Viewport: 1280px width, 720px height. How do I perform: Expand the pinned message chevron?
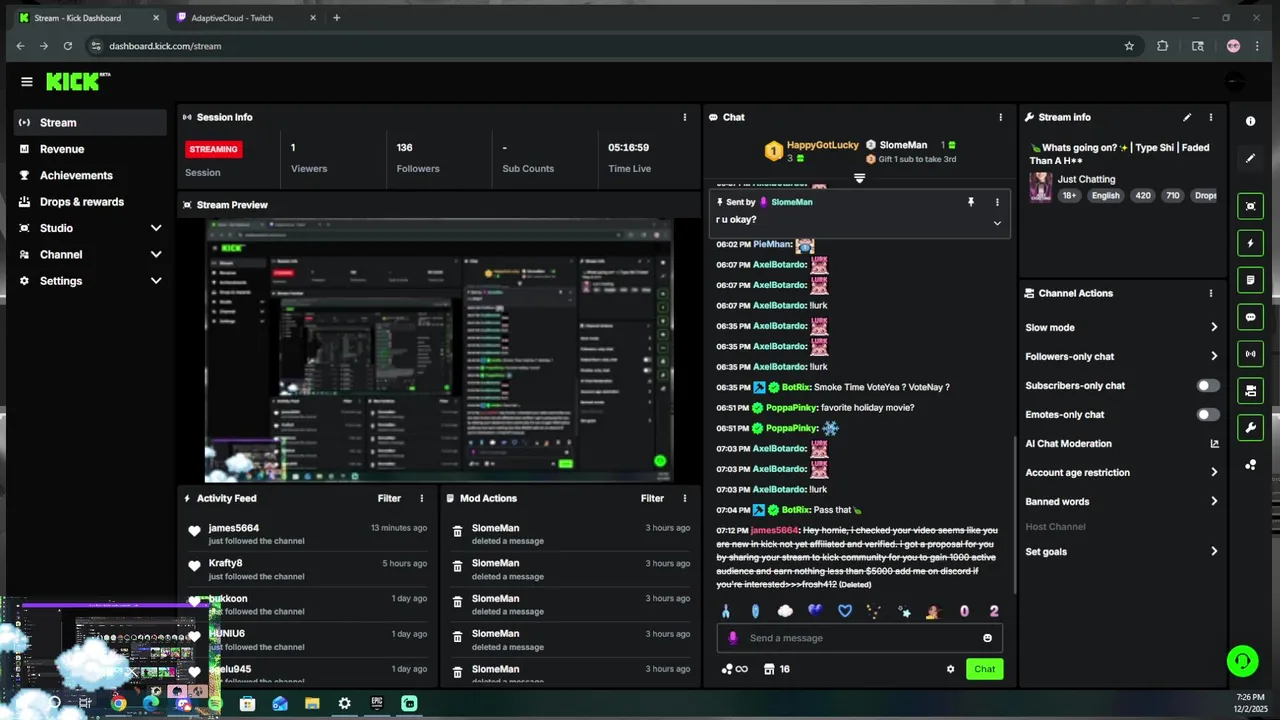pos(997,223)
